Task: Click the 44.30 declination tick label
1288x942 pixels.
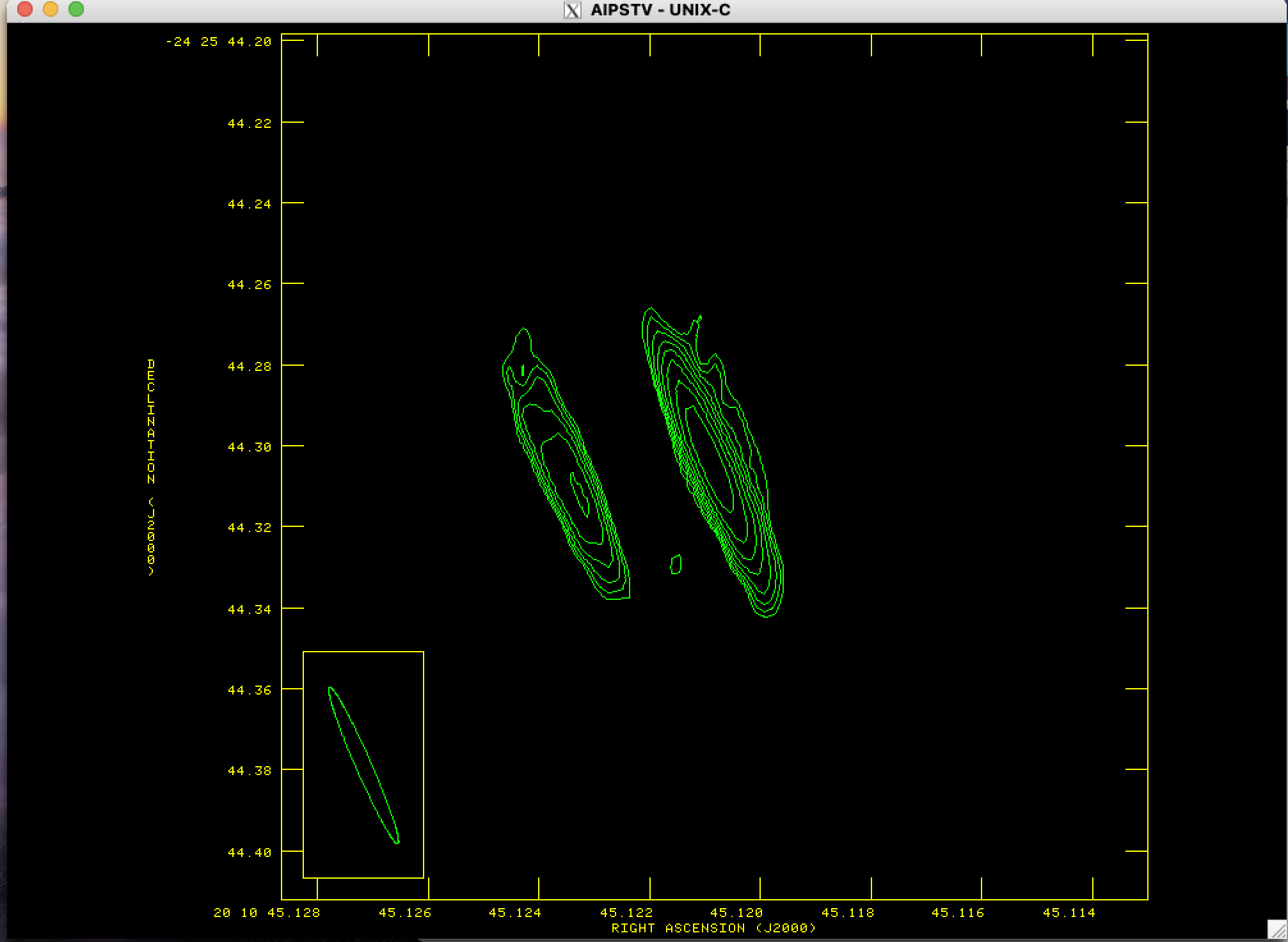Action: (x=250, y=447)
